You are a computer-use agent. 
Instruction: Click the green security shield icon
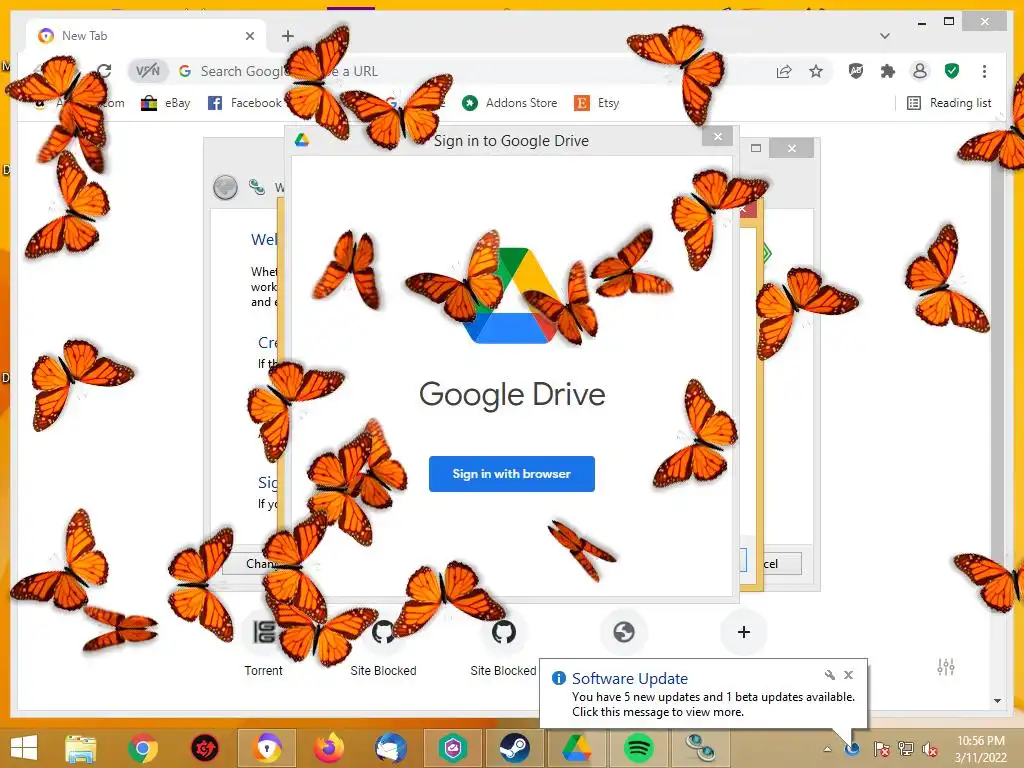pos(952,71)
